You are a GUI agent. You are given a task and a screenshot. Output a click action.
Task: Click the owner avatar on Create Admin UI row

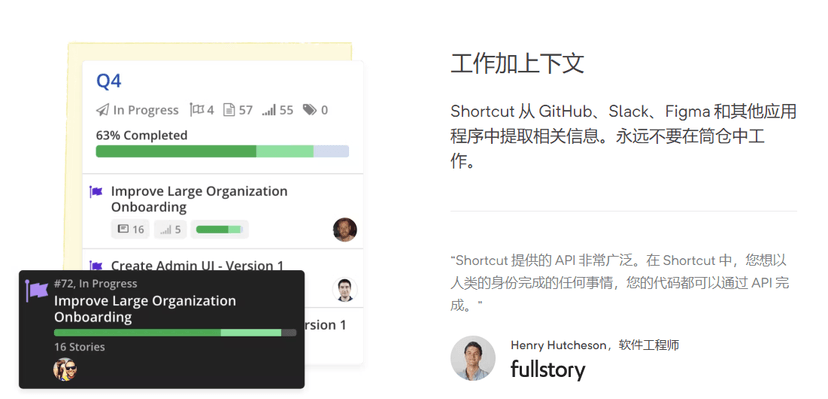[345, 290]
